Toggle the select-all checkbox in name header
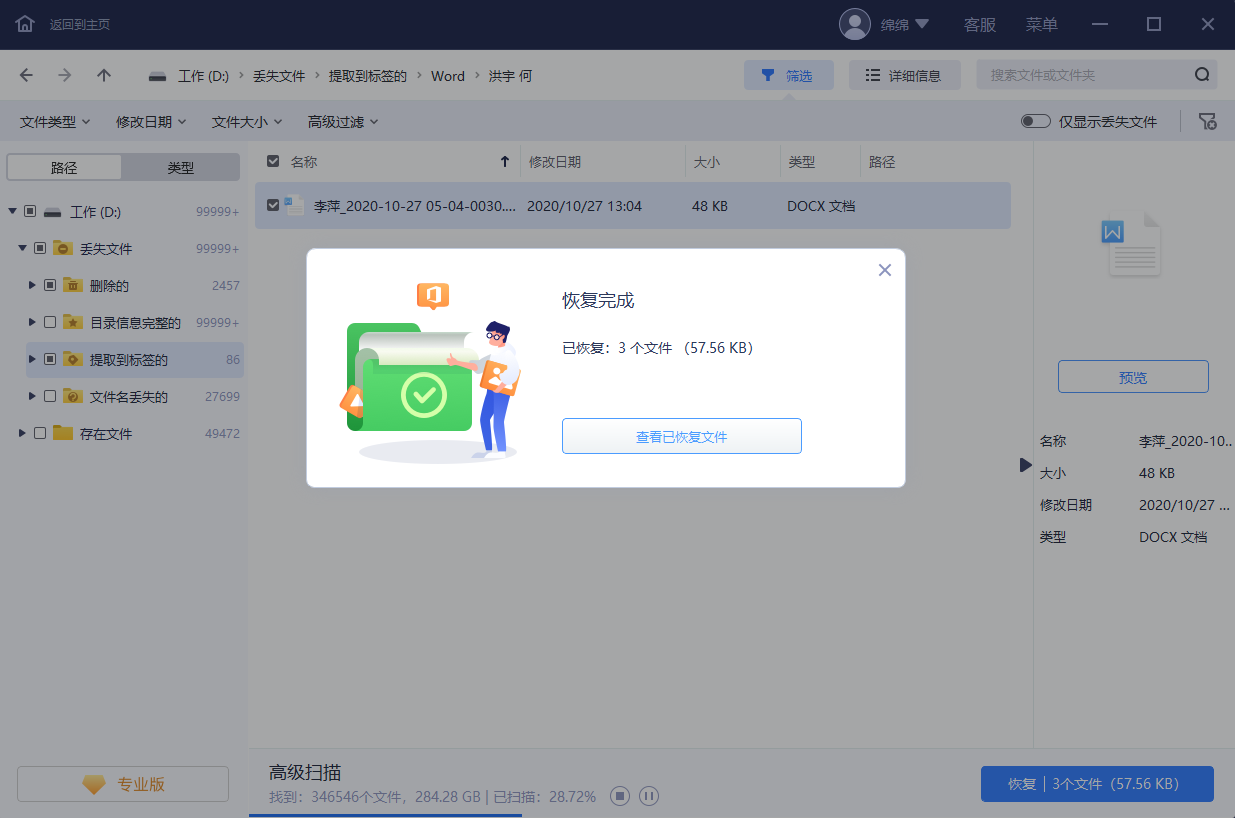 (273, 161)
